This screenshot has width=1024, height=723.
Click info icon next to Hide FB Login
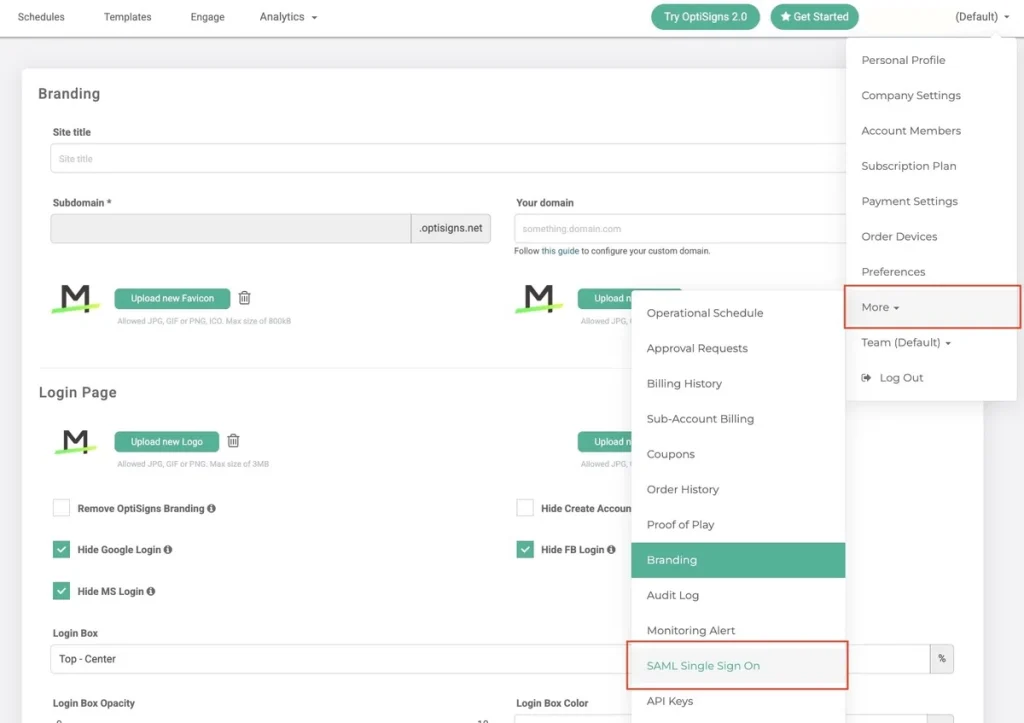pos(610,550)
